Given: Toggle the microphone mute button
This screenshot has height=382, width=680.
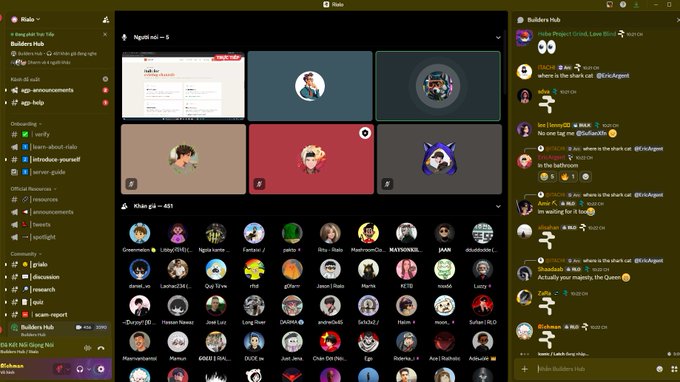Looking at the screenshot, I should pyautogui.click(x=59, y=369).
